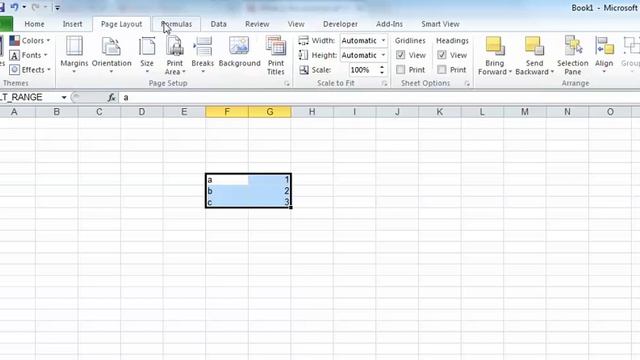Switch to the Insert tab

click(x=72, y=24)
